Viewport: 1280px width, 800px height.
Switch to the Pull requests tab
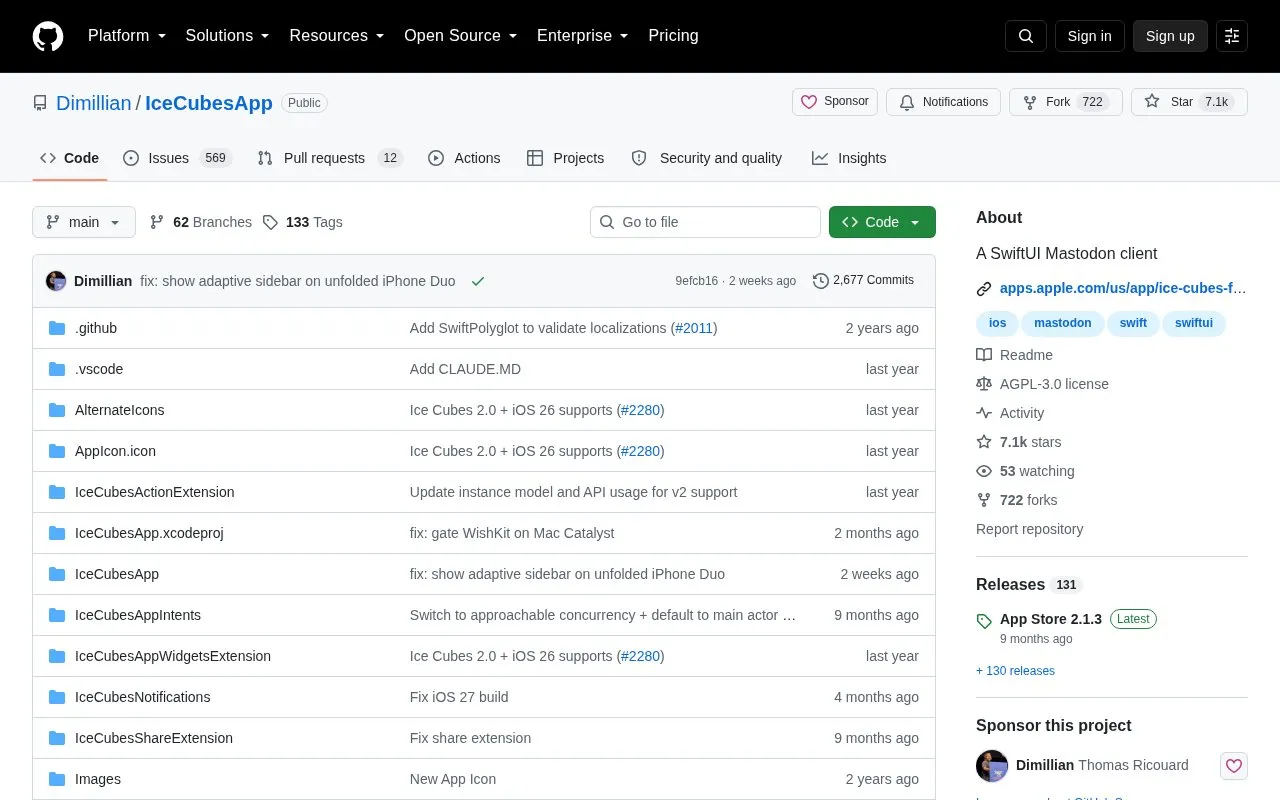point(329,158)
